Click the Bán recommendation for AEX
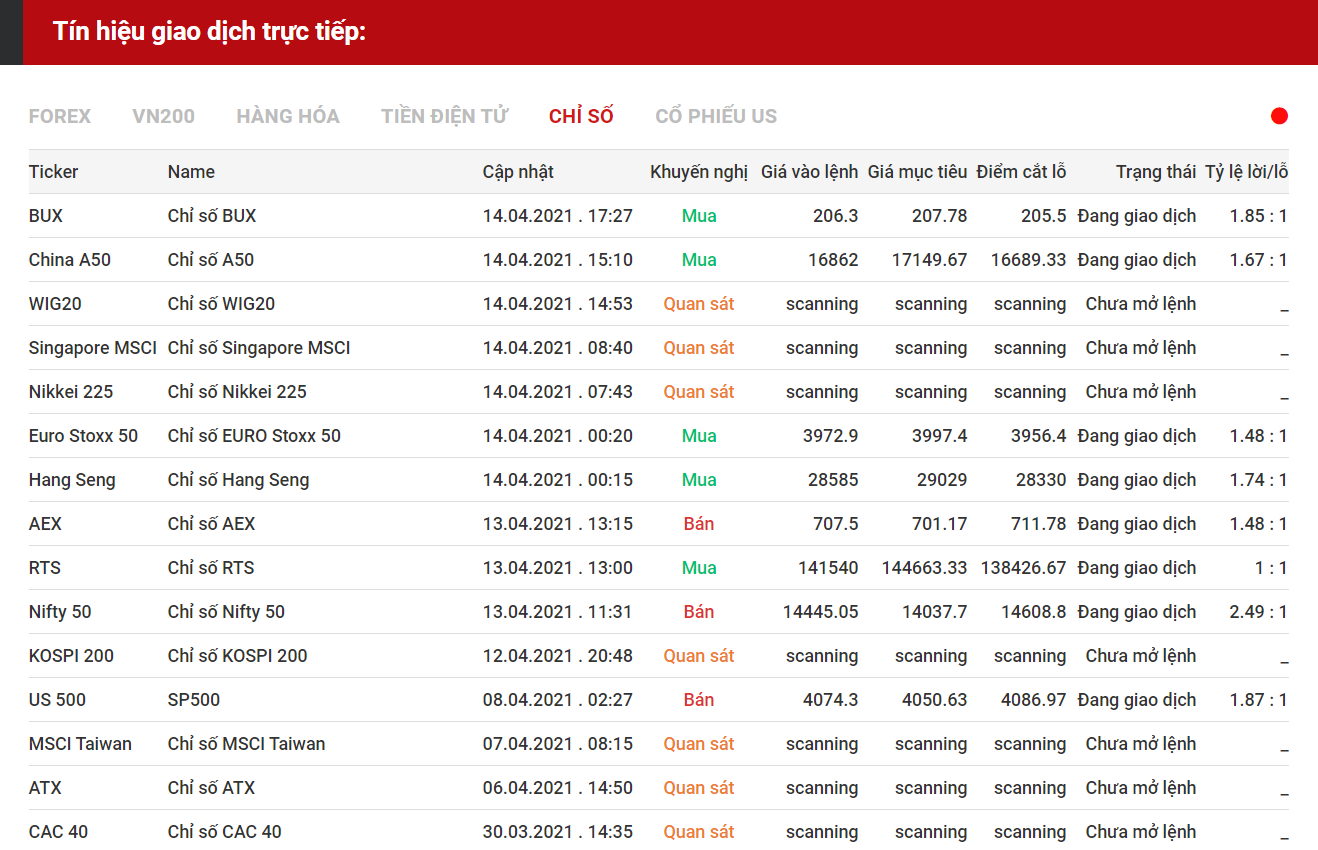The height and width of the screenshot is (850, 1318). (x=699, y=524)
